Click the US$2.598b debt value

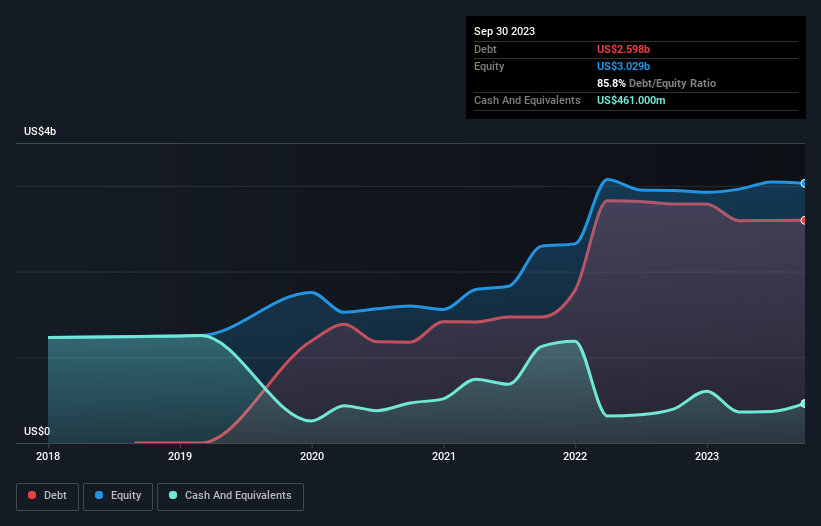623,49
